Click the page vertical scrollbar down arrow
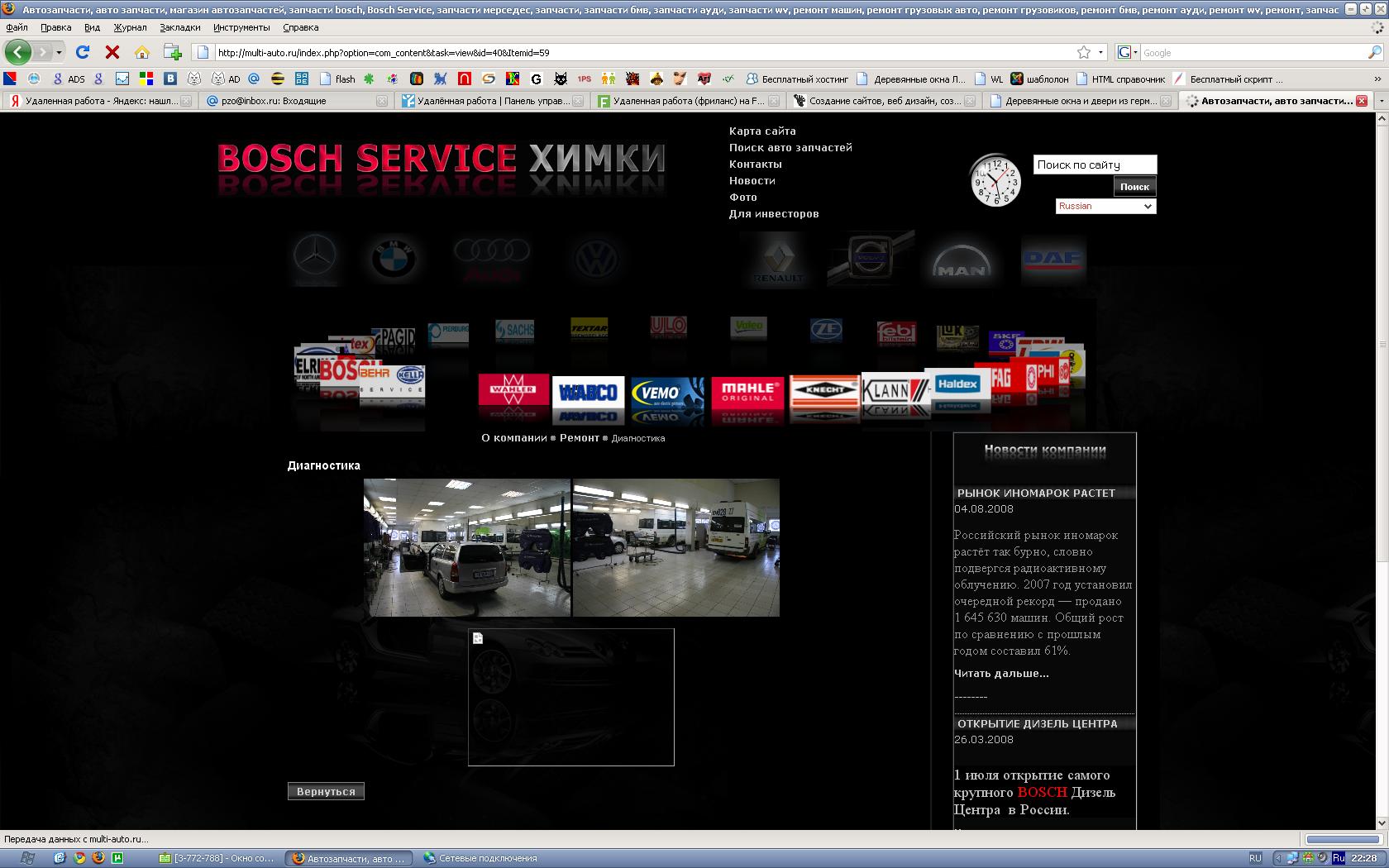 tap(1382, 823)
